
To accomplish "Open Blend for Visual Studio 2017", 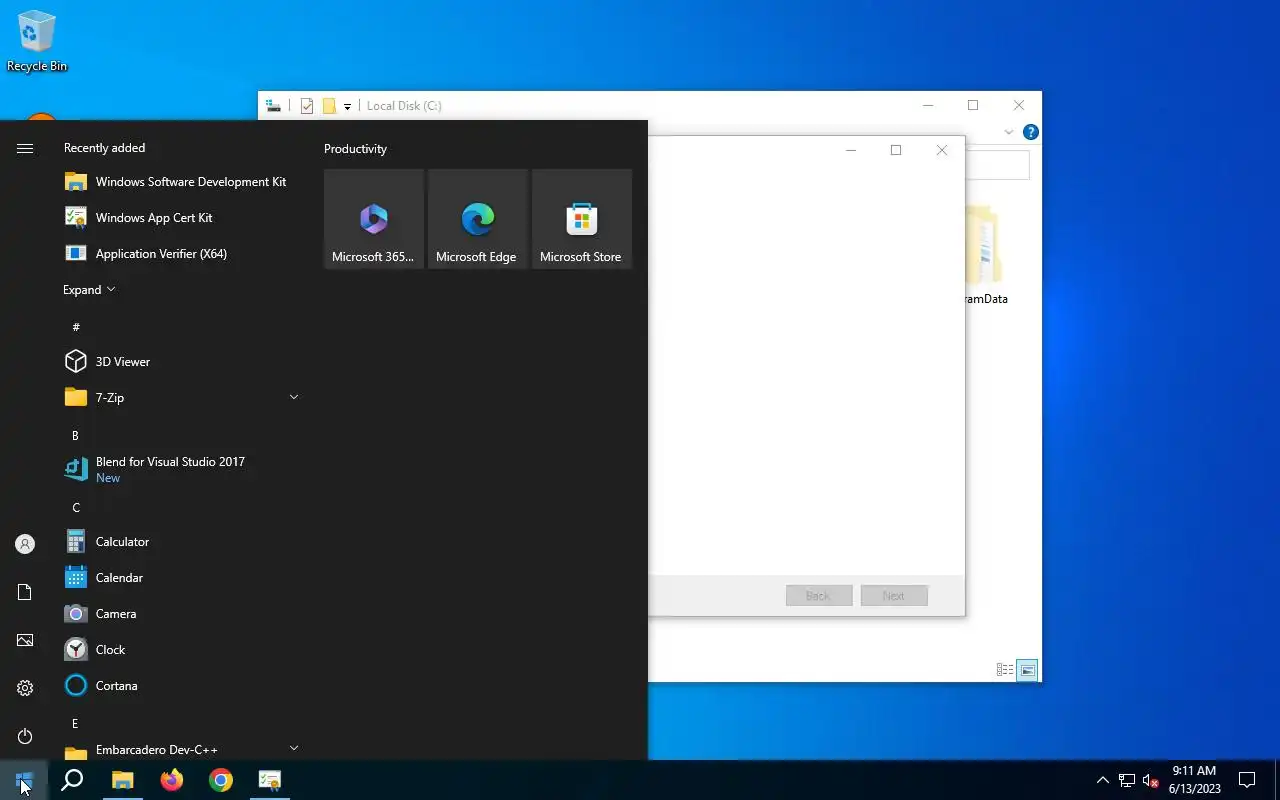I will tap(181, 470).
